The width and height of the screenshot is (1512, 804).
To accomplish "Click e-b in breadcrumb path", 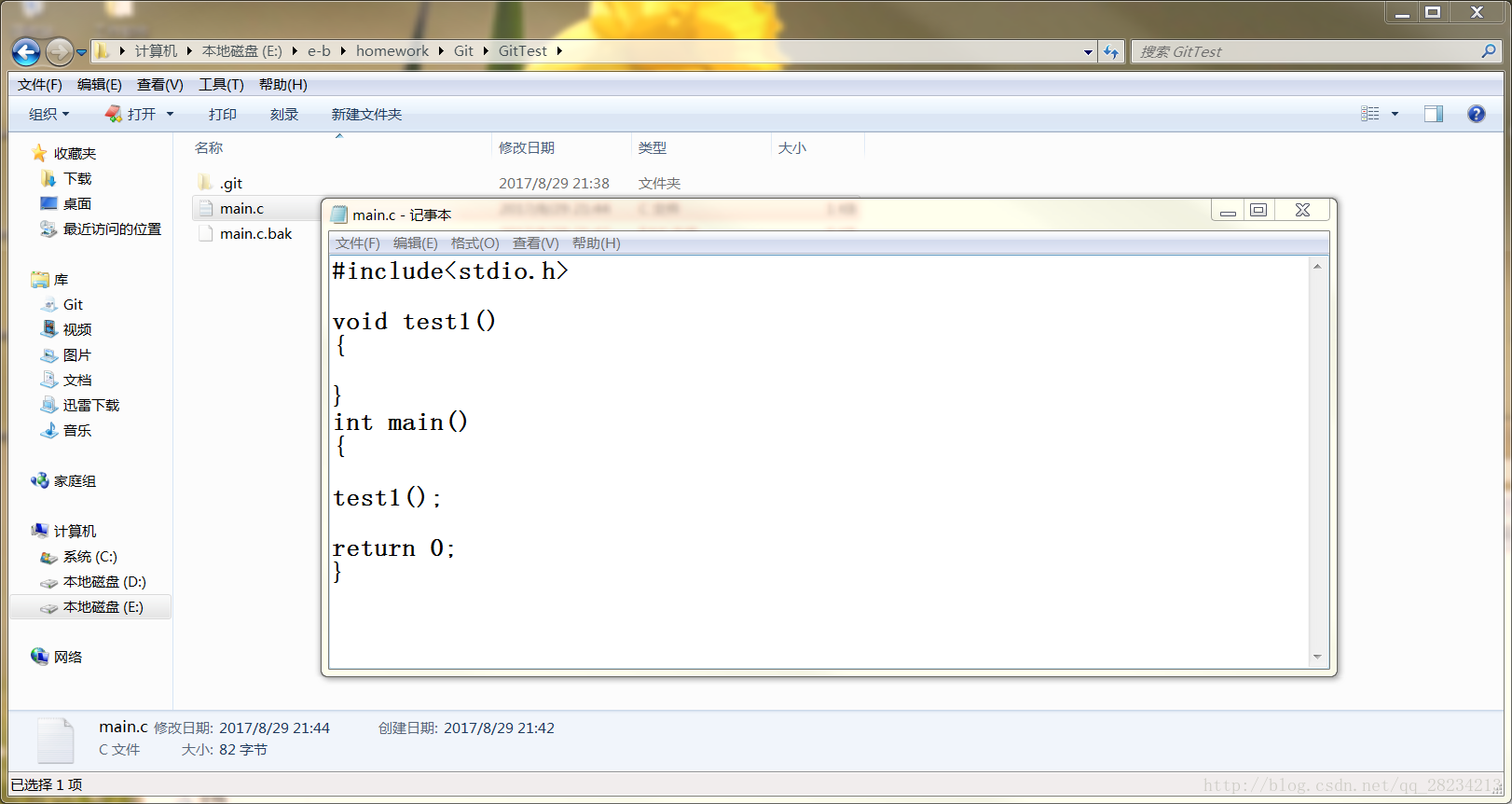I will click(x=319, y=51).
